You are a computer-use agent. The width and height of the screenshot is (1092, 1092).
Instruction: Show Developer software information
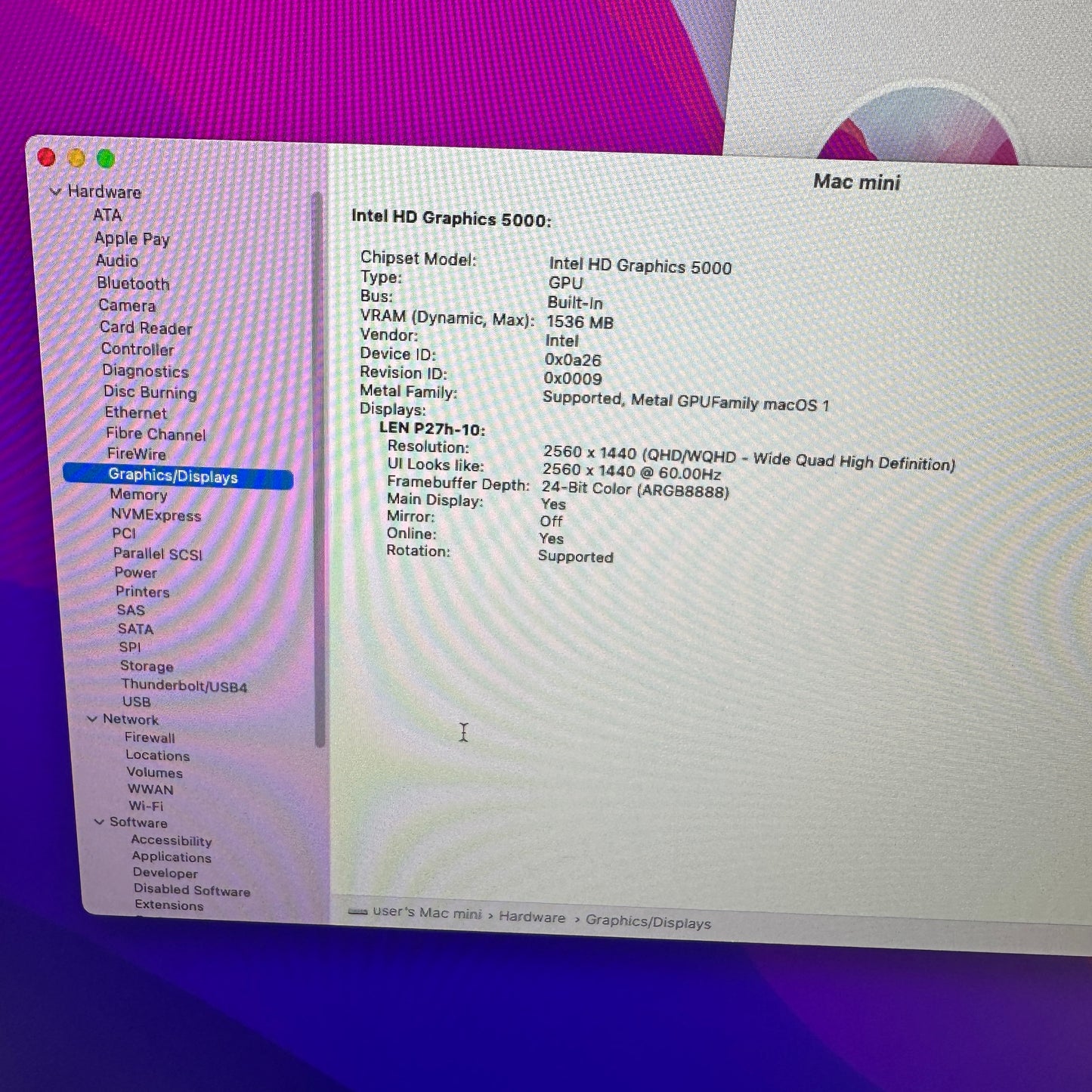click(165, 873)
